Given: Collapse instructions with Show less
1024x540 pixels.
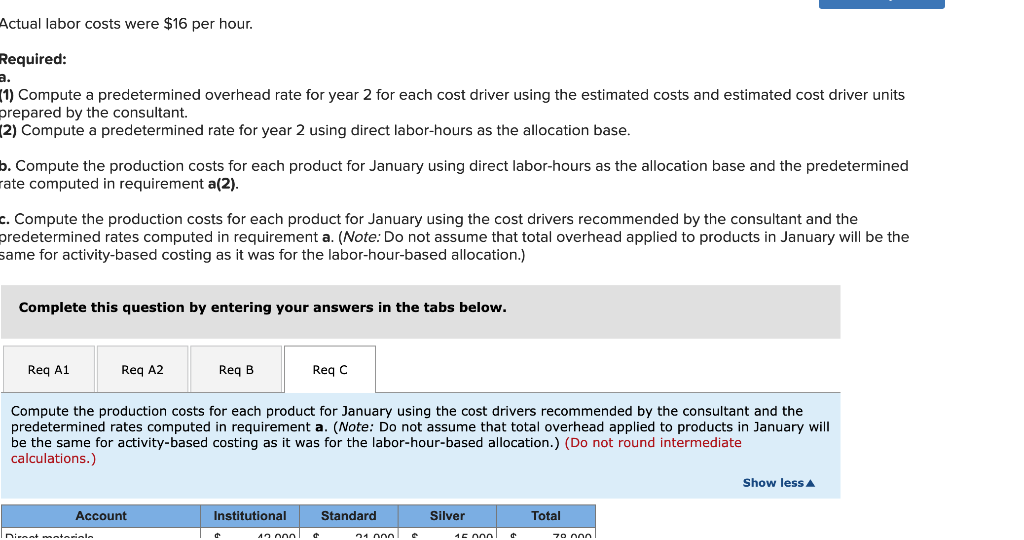Looking at the screenshot, I should coord(778,483).
